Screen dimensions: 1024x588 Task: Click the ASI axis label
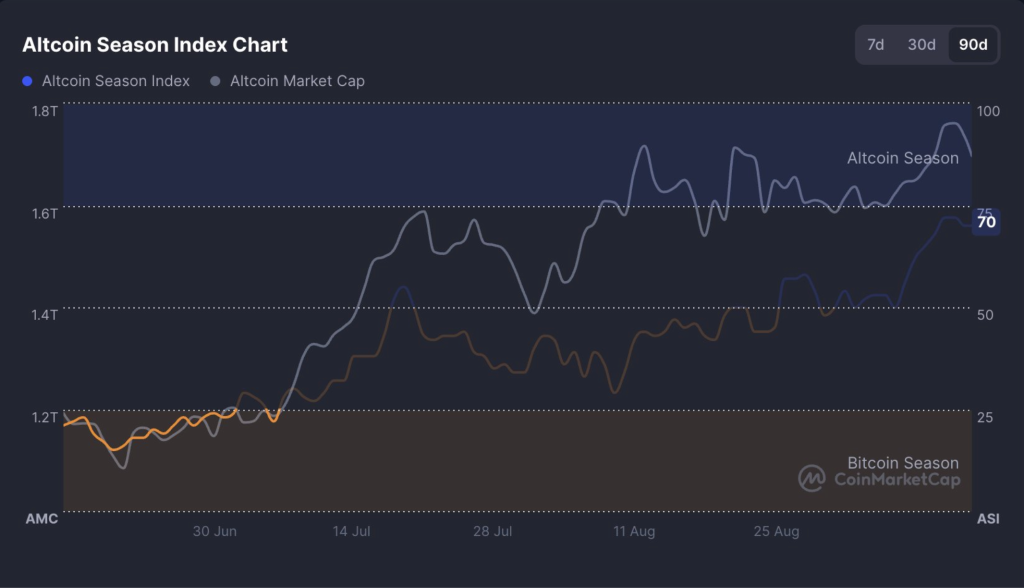pyautogui.click(x=988, y=519)
